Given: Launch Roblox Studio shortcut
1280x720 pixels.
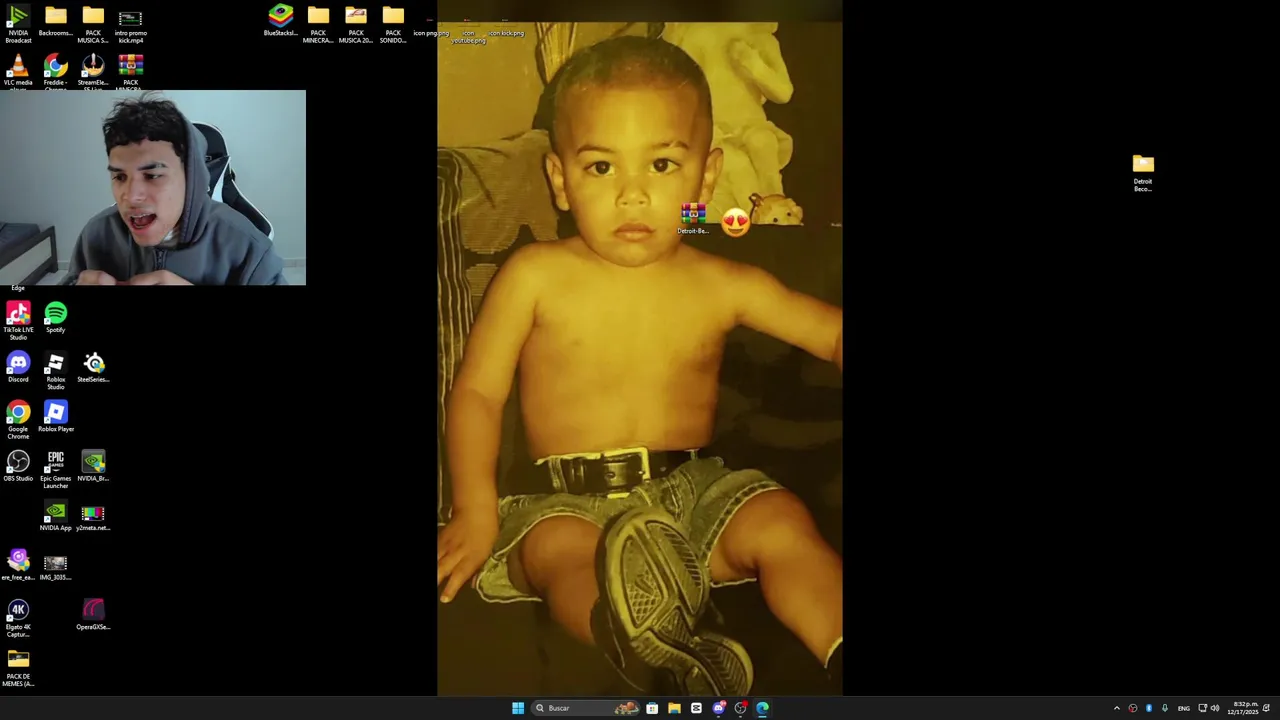Looking at the screenshot, I should tap(55, 370).
